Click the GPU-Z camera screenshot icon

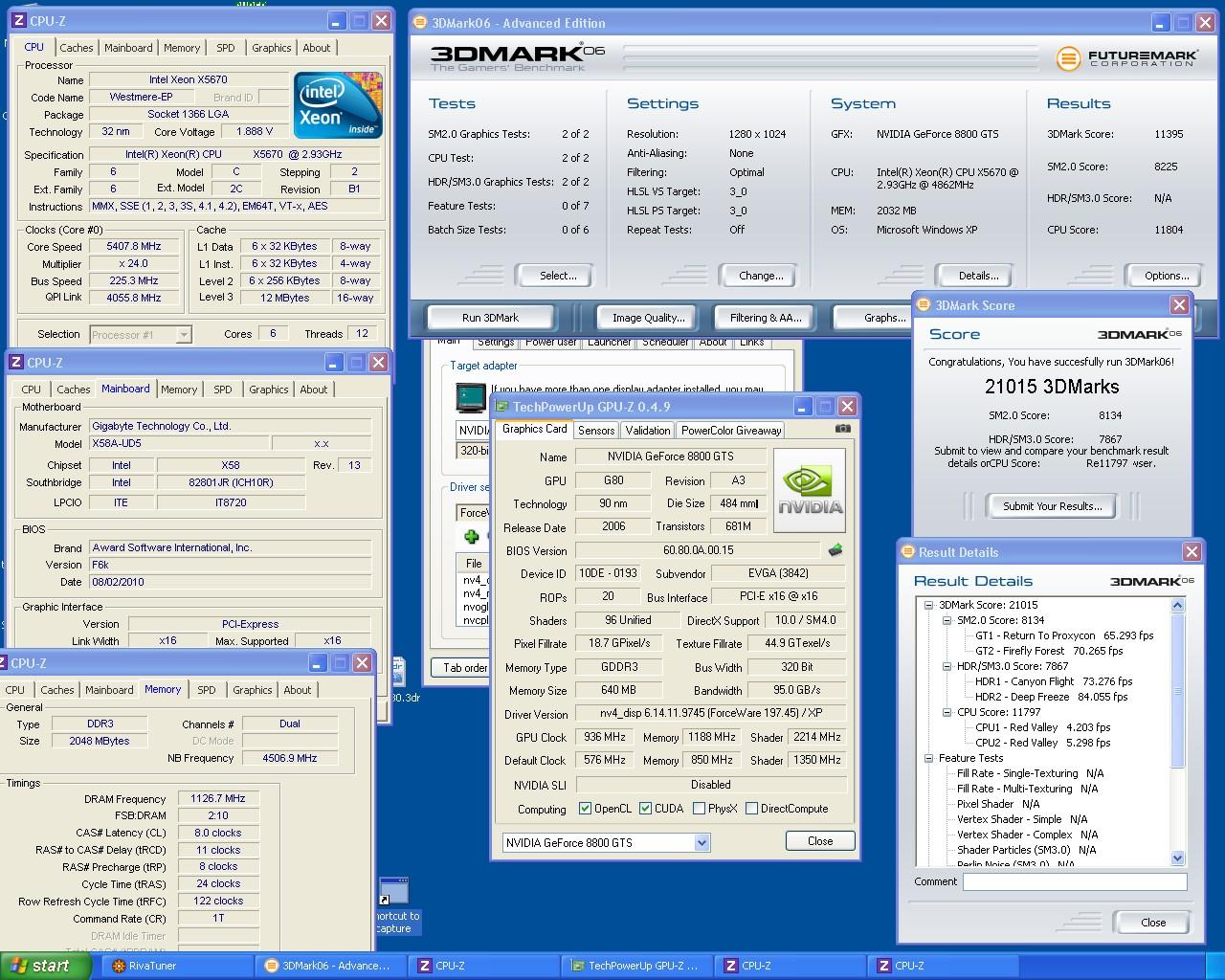click(x=842, y=429)
